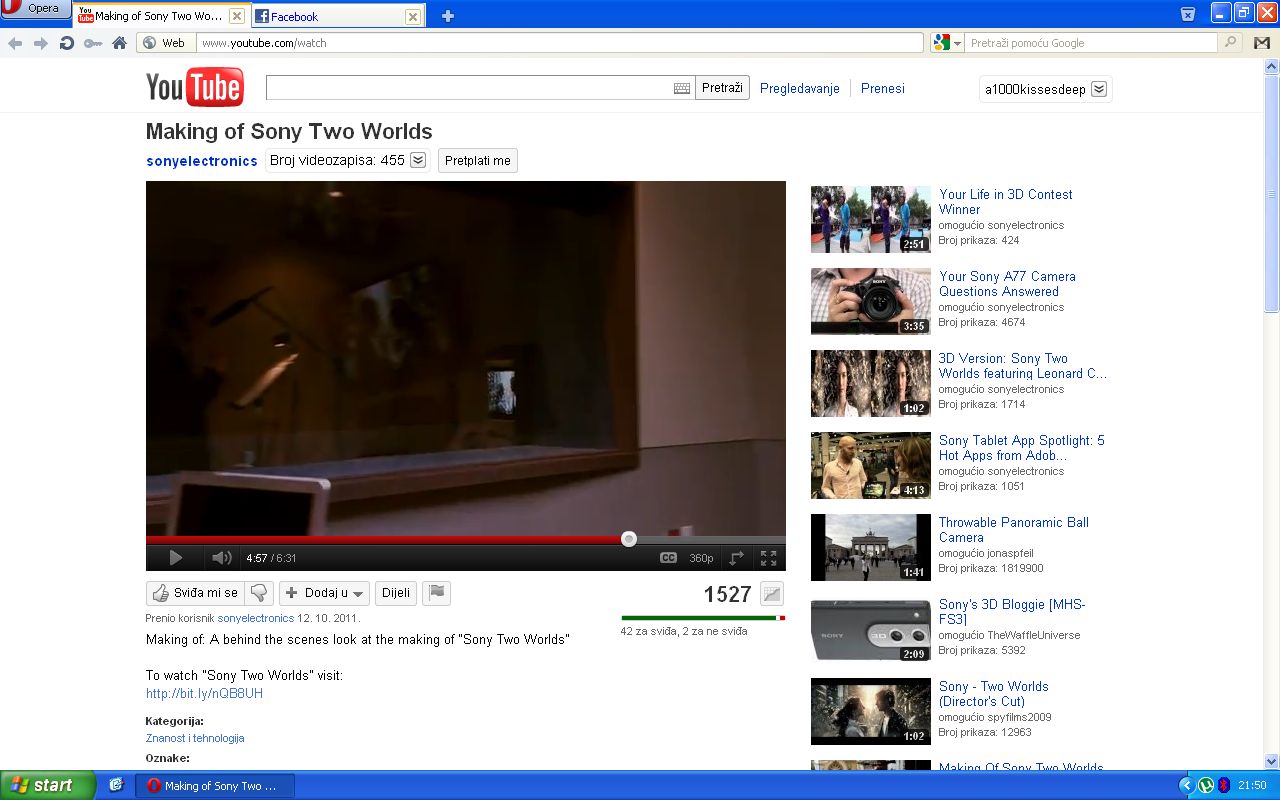Show video statistics with the chart icon
The width and height of the screenshot is (1280, 800).
click(771, 593)
